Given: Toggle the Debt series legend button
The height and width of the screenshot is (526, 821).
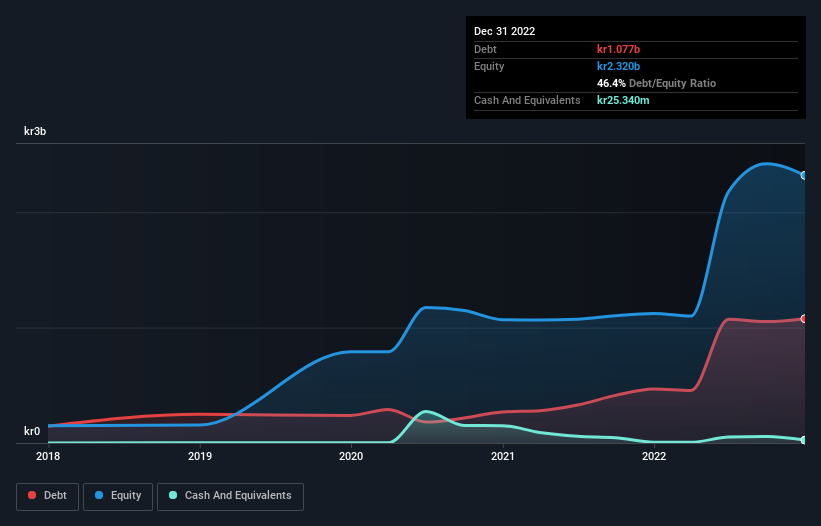Looking at the screenshot, I should click(x=47, y=496).
